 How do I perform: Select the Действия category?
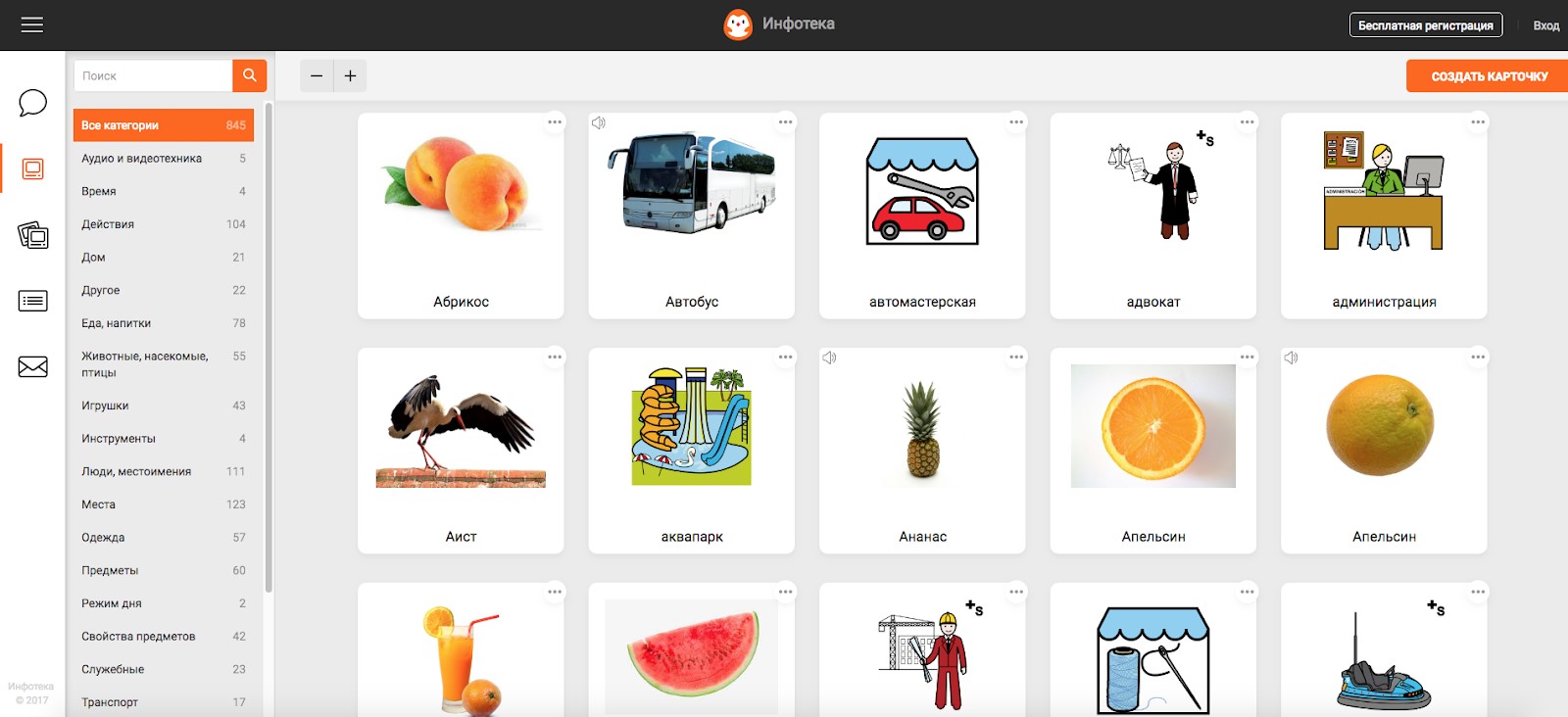click(x=164, y=224)
